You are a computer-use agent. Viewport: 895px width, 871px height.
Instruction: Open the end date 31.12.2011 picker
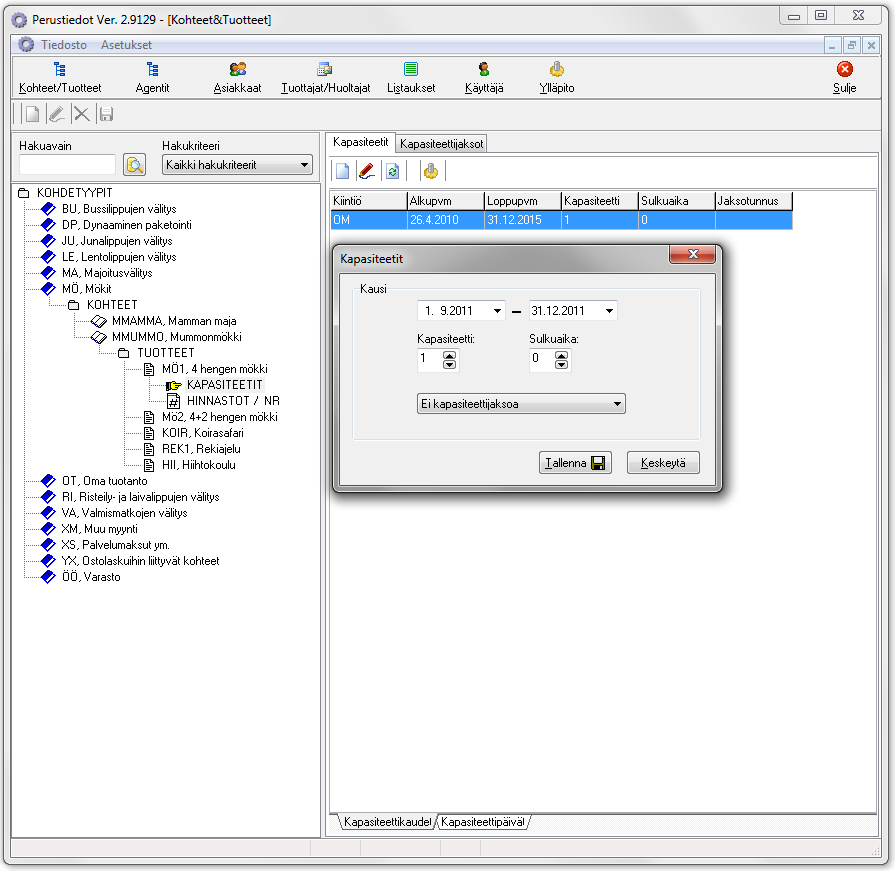point(609,311)
